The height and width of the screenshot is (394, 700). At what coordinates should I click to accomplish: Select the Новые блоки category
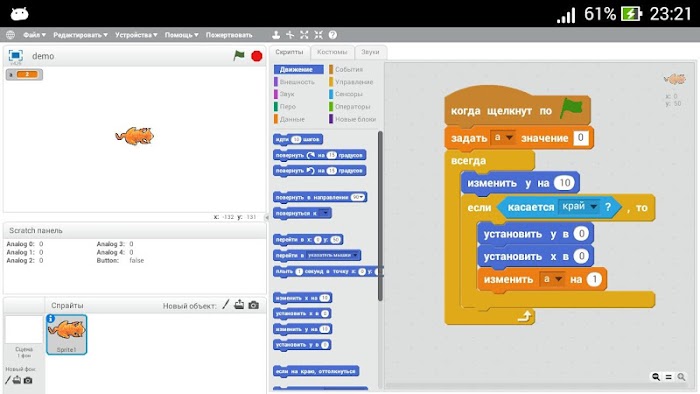[353, 119]
